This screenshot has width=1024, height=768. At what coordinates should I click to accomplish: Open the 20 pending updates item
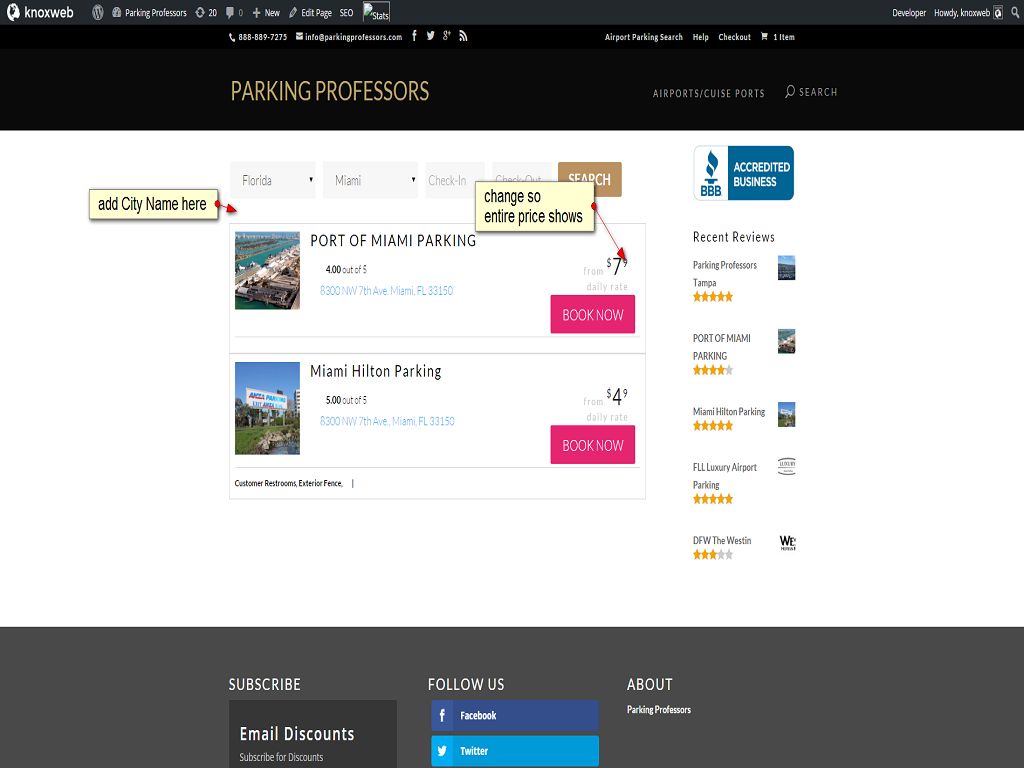pos(206,12)
